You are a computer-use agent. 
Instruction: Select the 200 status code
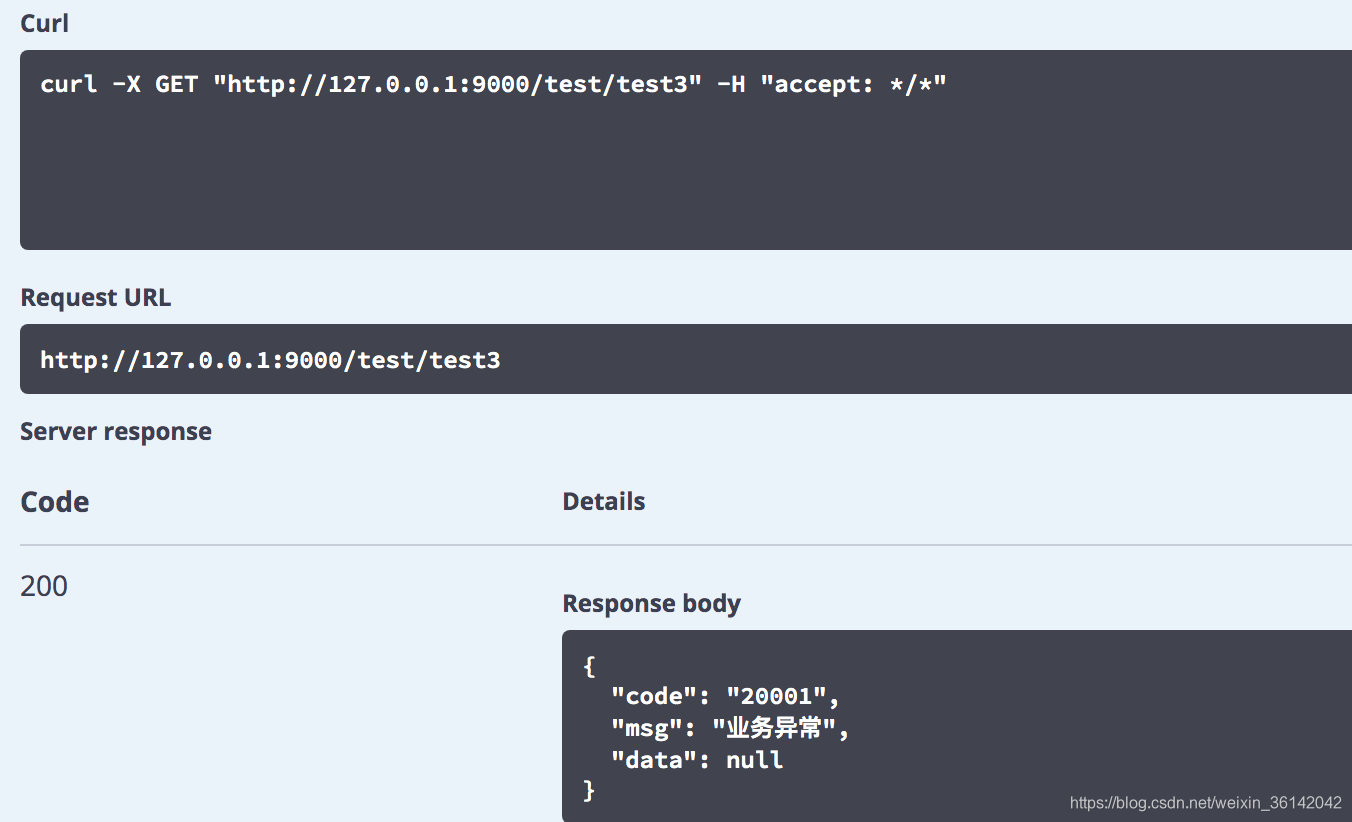44,586
